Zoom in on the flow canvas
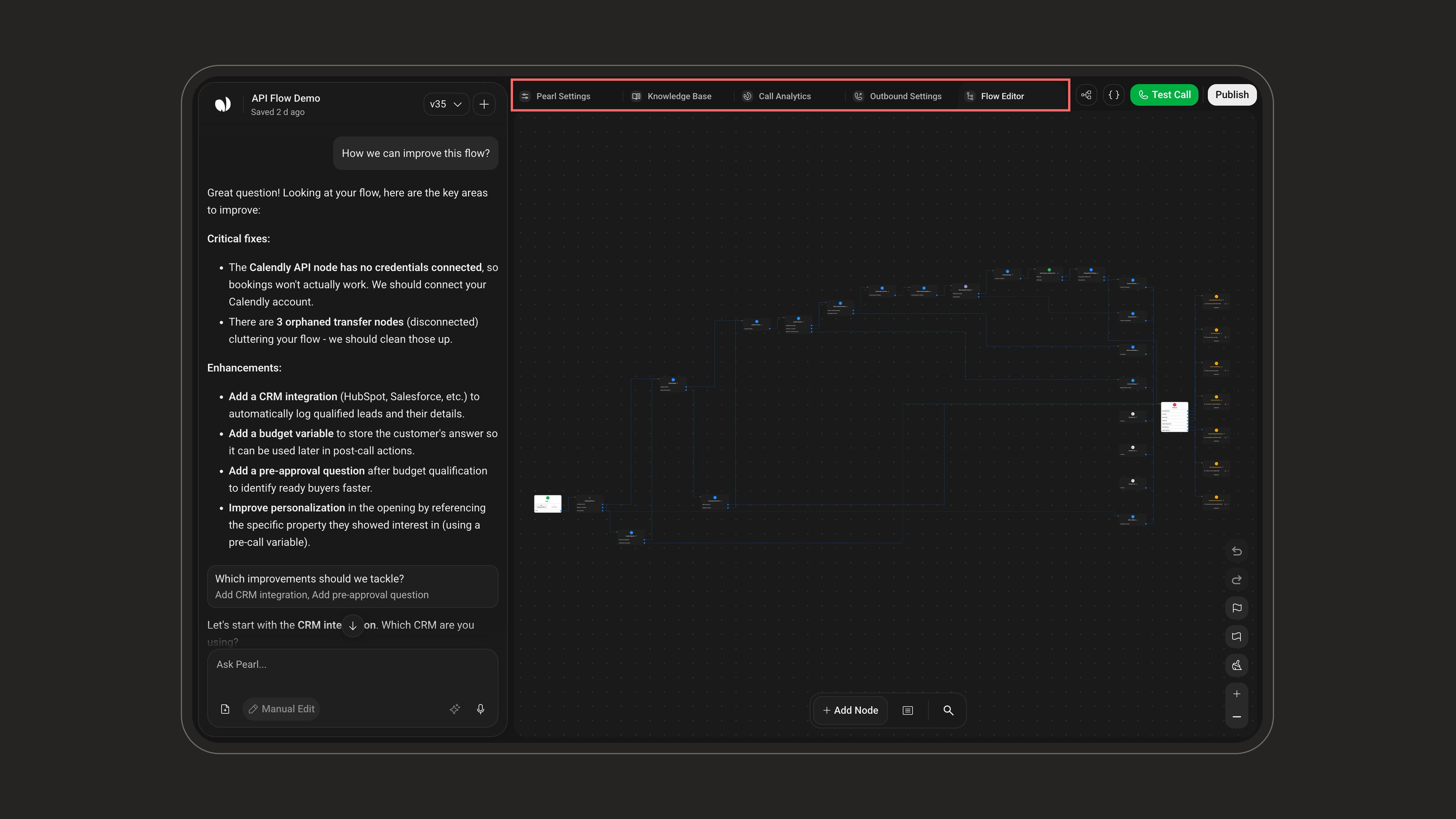 tap(1237, 694)
